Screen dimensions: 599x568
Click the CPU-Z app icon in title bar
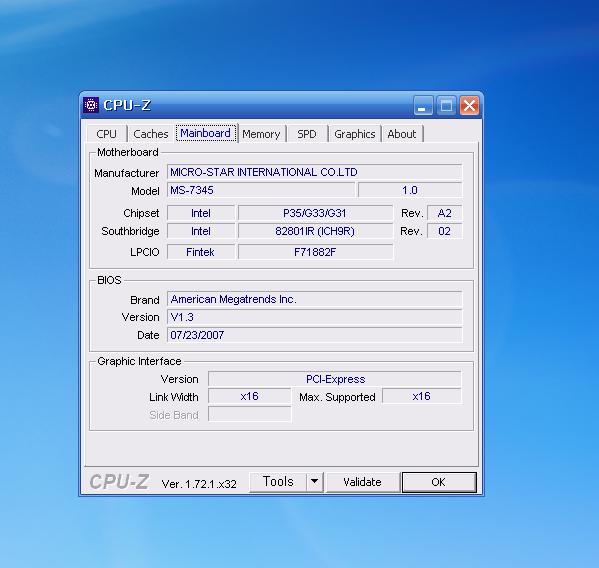pos(91,105)
